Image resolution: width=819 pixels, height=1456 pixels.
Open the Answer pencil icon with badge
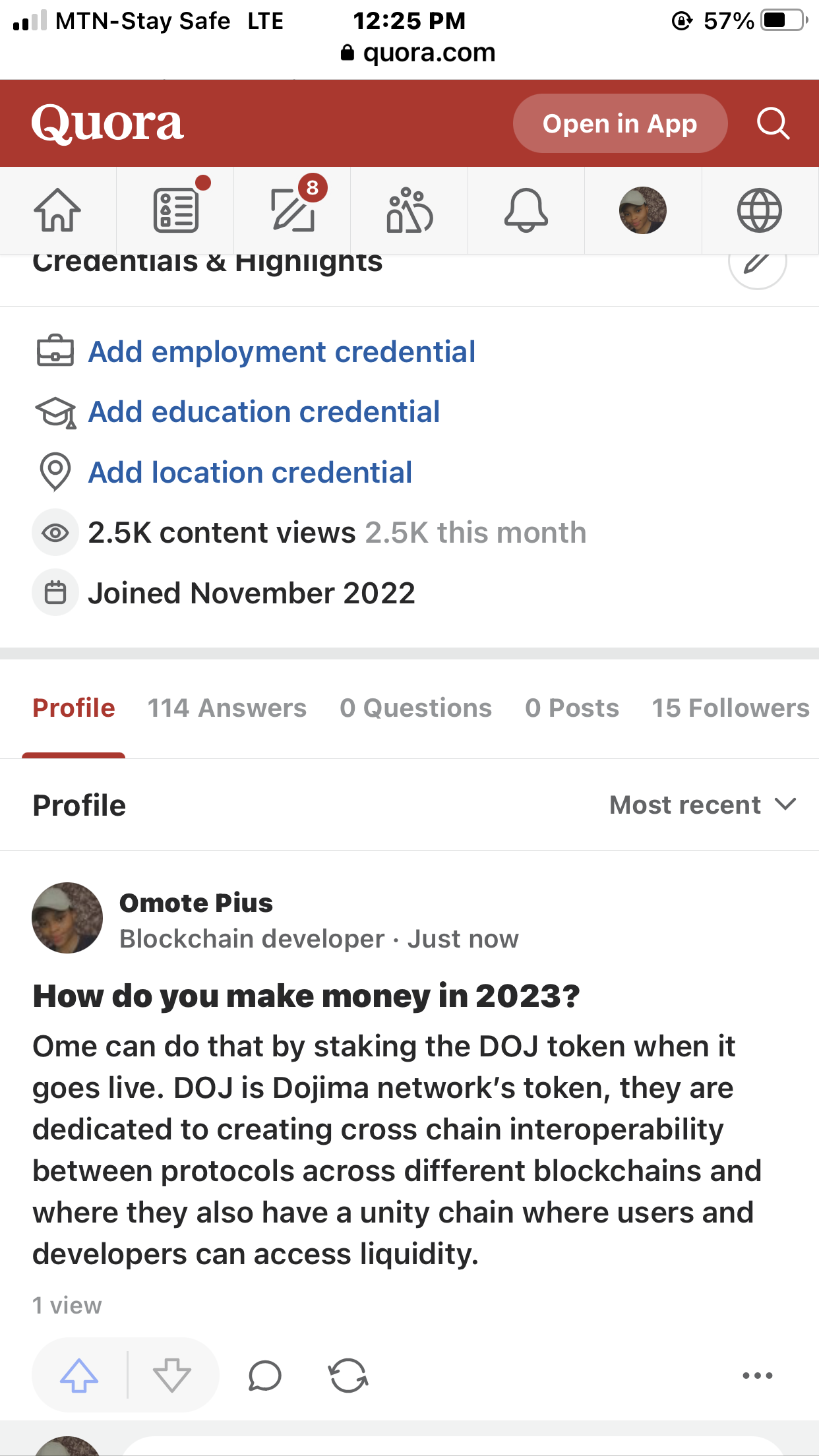293,210
